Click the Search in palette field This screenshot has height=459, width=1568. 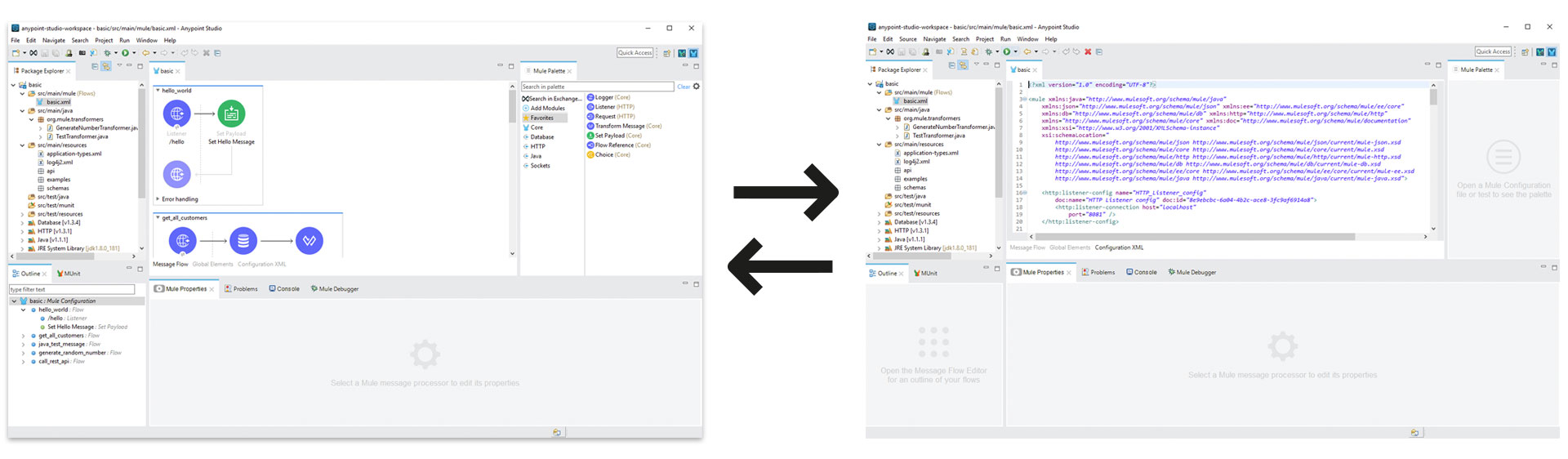point(597,87)
